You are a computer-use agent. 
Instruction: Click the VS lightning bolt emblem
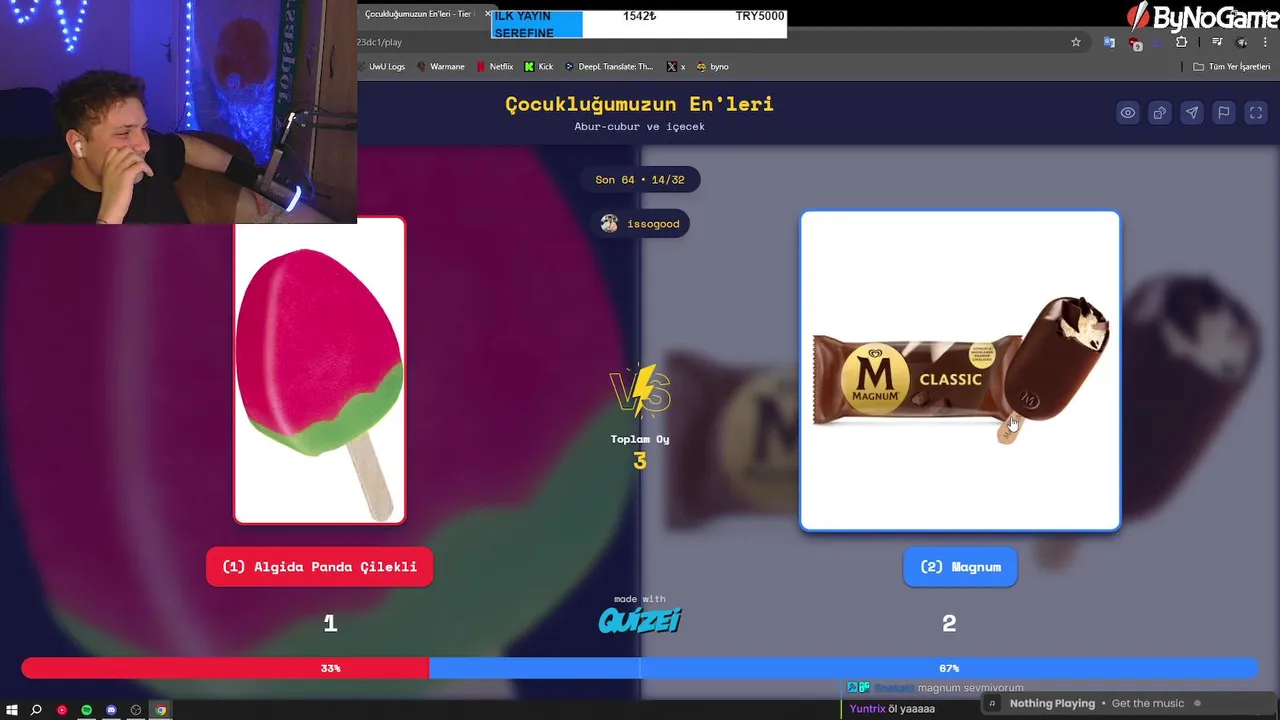[x=640, y=391]
